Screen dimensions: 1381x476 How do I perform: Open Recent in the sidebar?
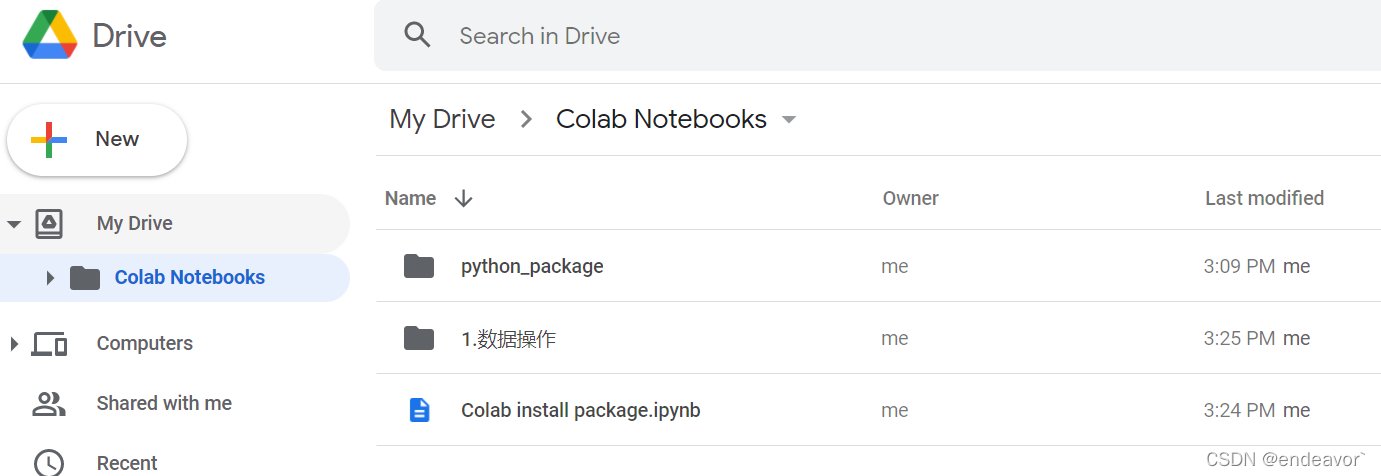pos(127,463)
